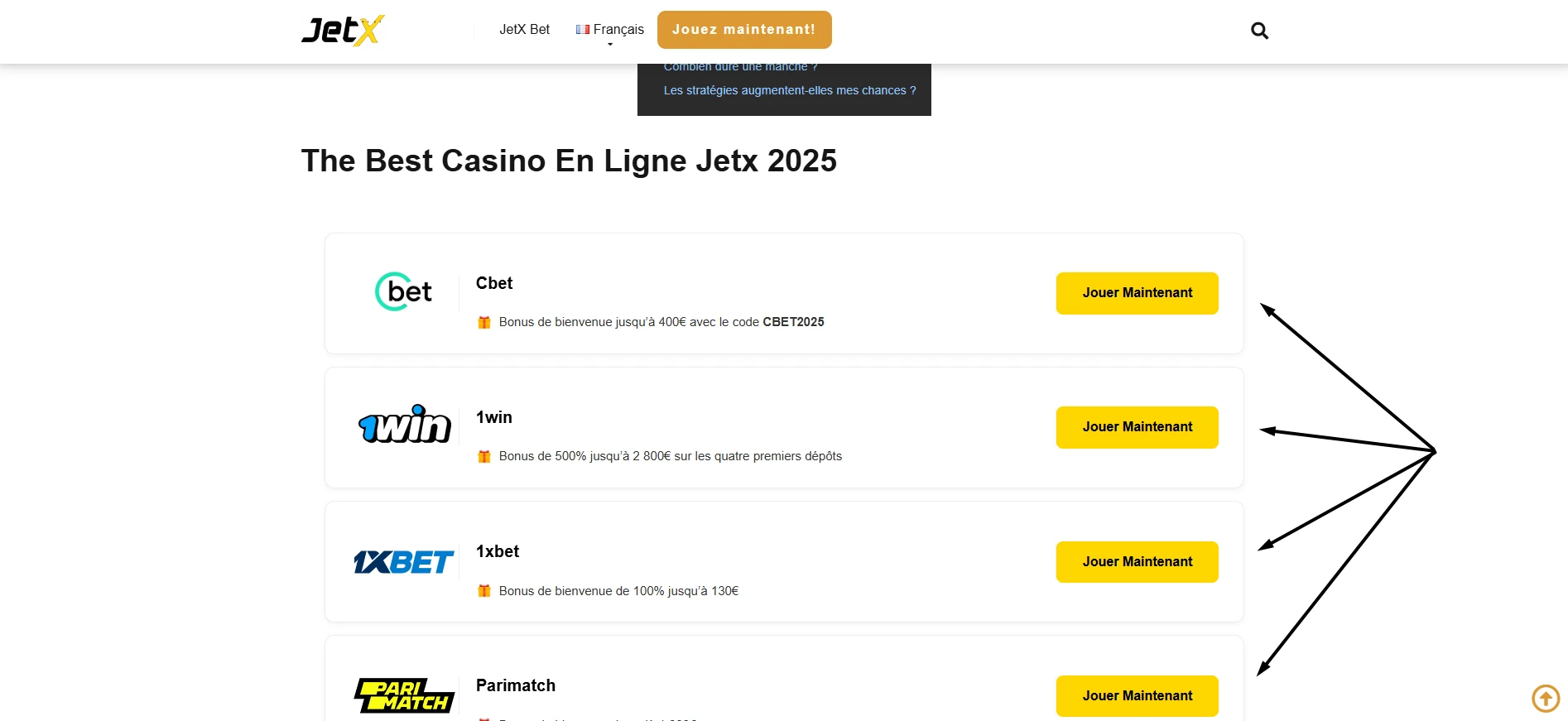Click the scroll-to-top arrow button

point(1545,698)
